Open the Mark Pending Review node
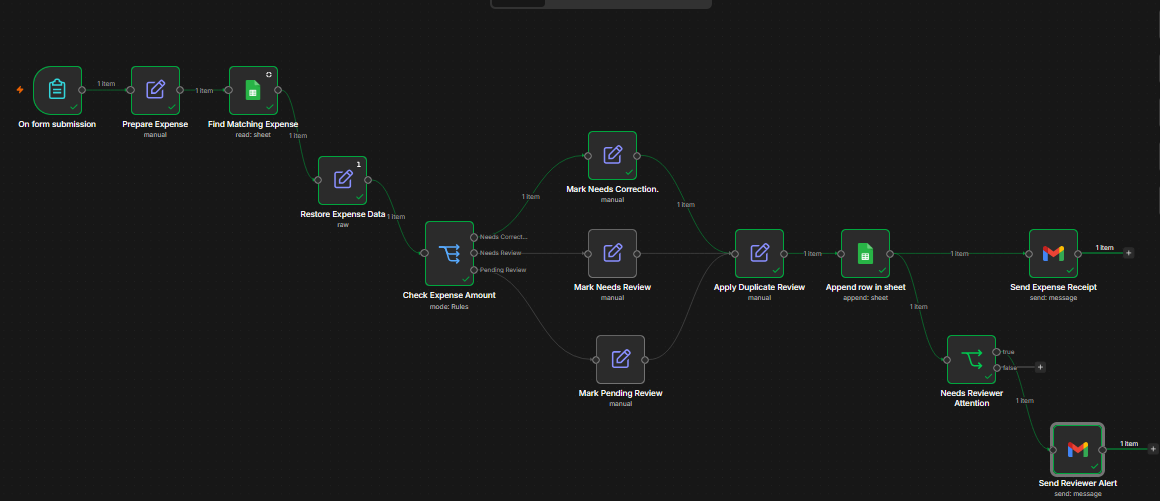The width and height of the screenshot is (1160, 501). pos(621,360)
